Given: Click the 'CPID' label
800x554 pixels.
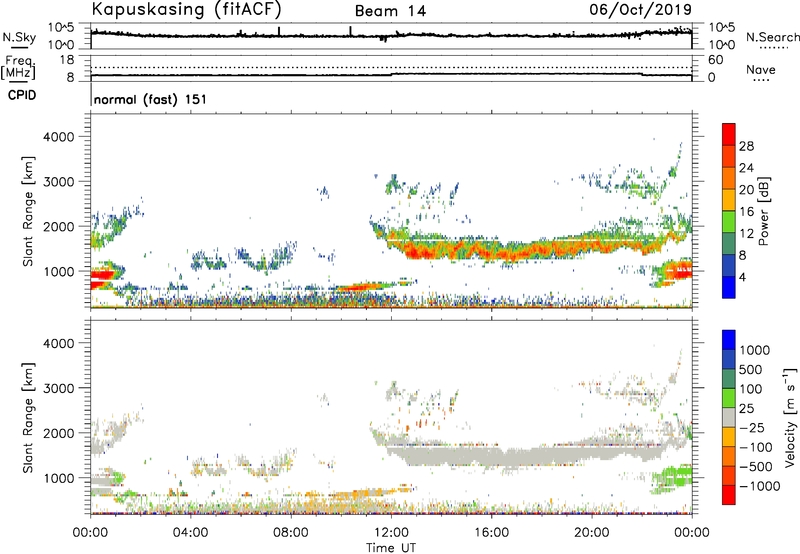Looking at the screenshot, I should click(22, 95).
